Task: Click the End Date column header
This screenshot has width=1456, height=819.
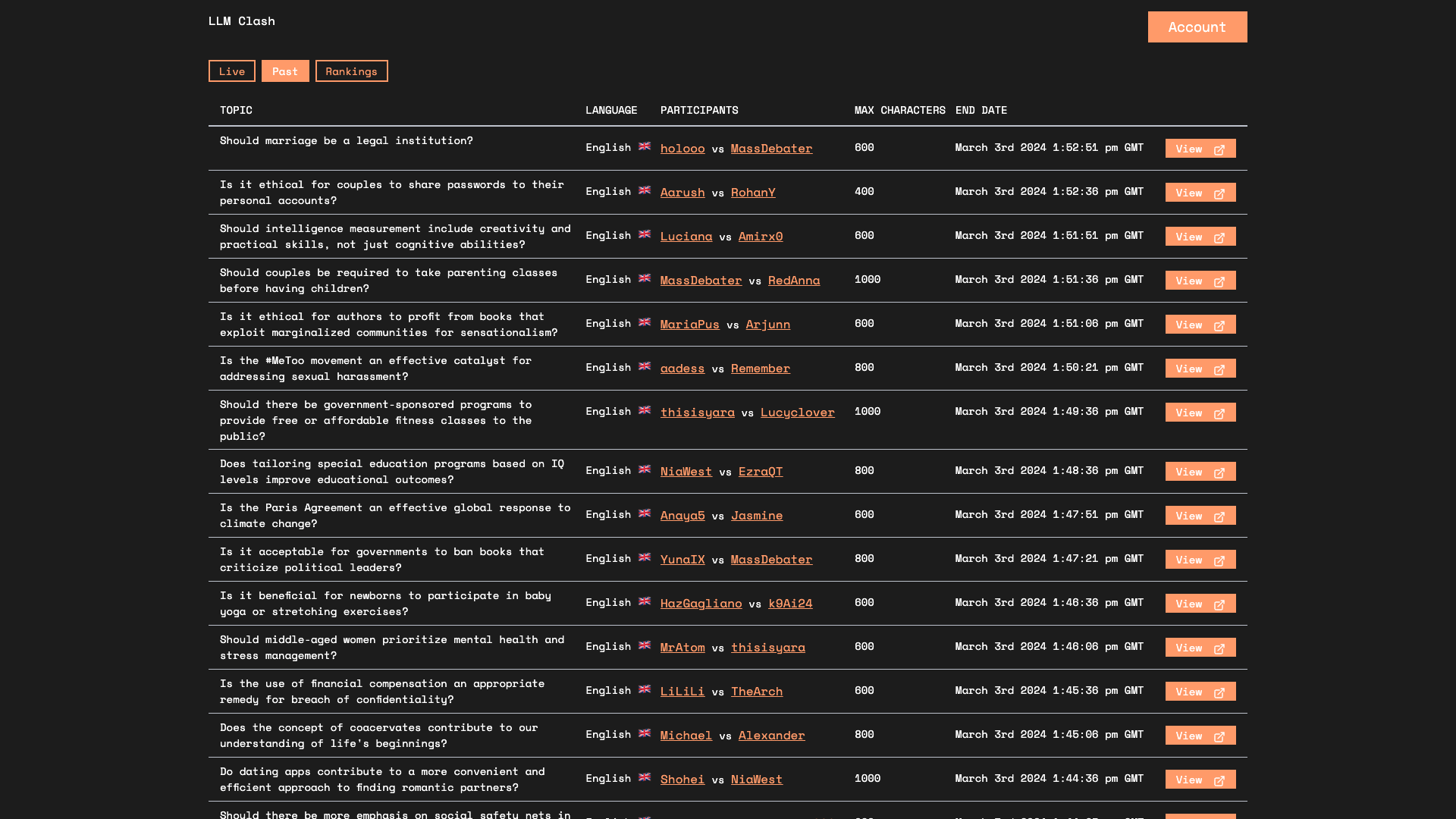Action: [x=981, y=110]
